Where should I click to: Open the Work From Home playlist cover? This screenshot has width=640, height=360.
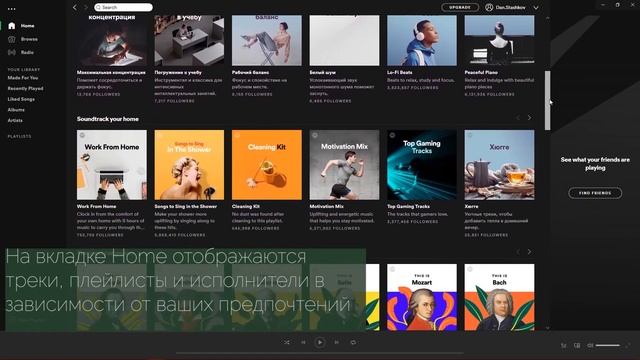pyautogui.click(x=112, y=165)
